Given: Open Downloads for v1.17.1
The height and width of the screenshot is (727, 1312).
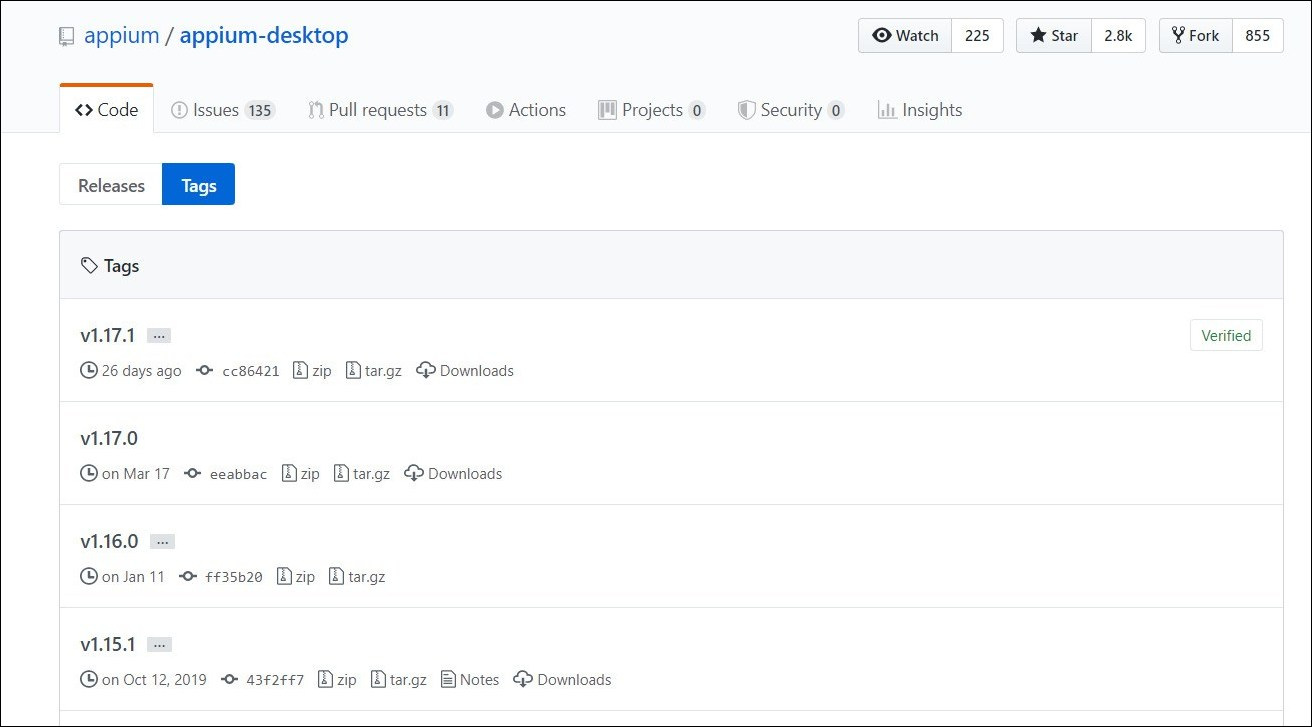Looking at the screenshot, I should point(465,371).
